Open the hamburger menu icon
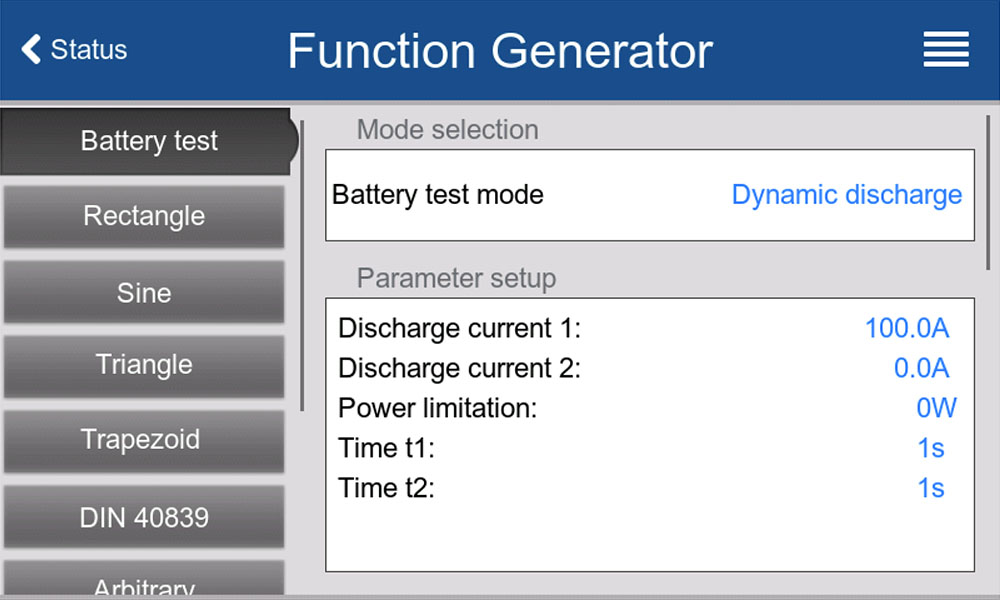 pos(945,49)
